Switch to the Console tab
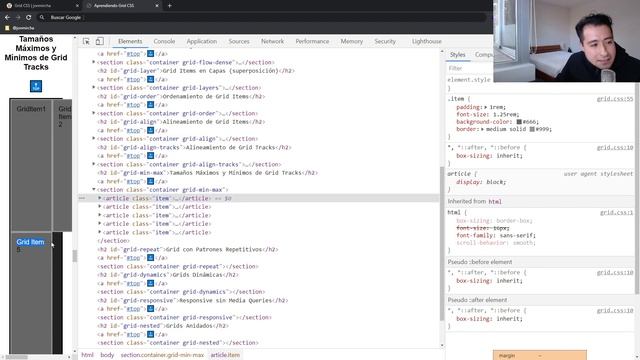This screenshot has height=360, width=640. [x=164, y=41]
